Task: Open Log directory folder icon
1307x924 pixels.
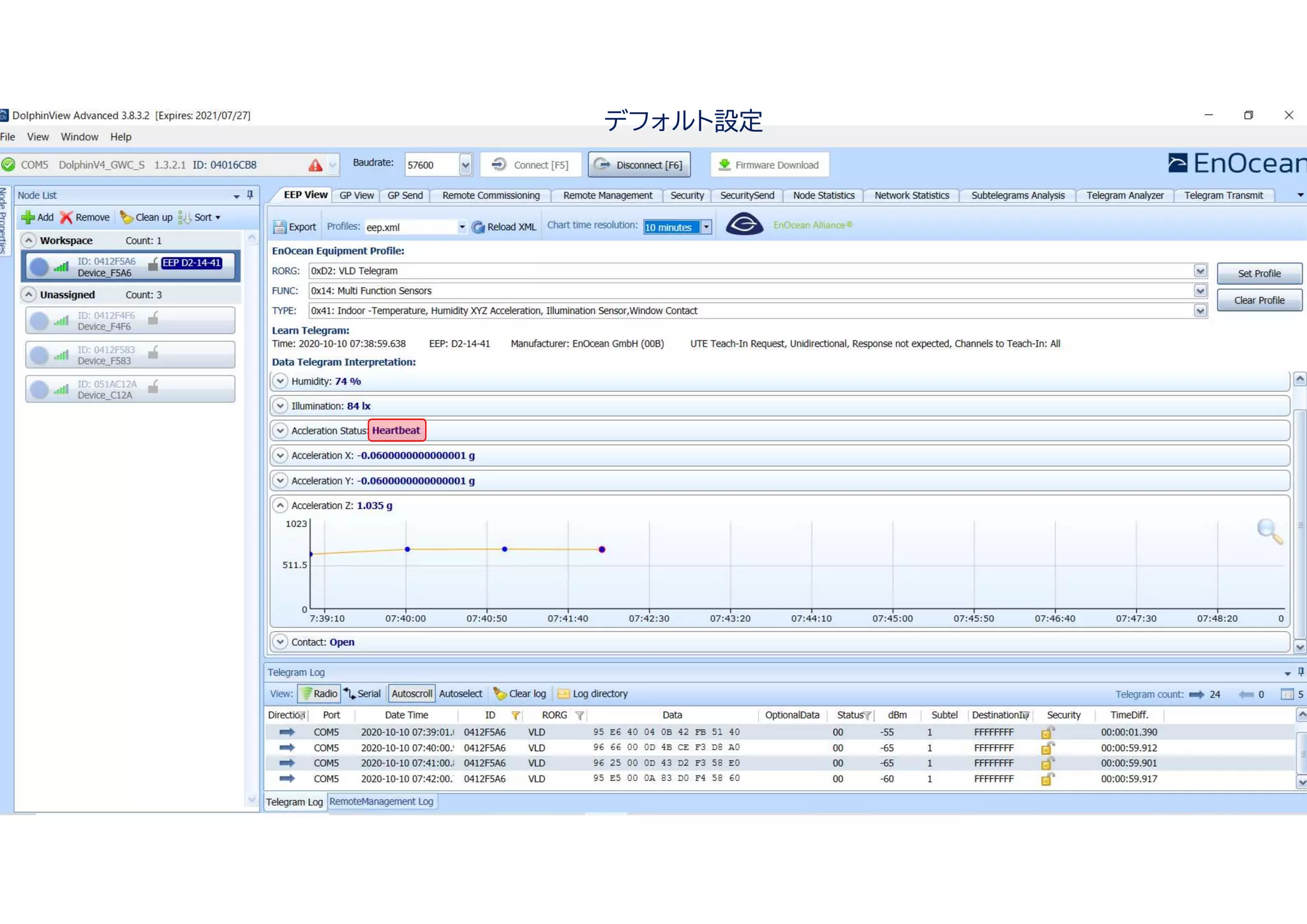Action: pyautogui.click(x=564, y=694)
